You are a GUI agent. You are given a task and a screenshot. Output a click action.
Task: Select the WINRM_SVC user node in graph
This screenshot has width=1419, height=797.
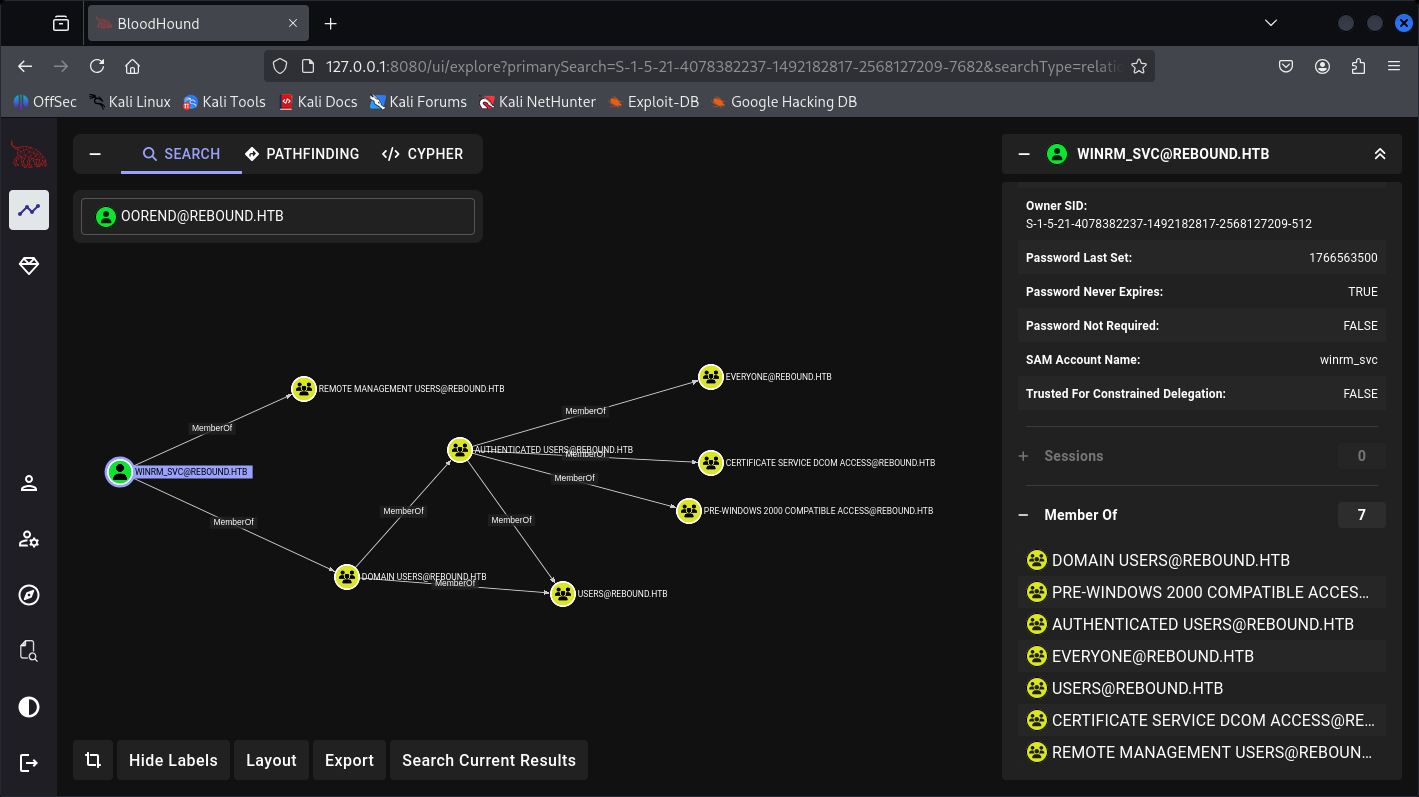[120, 472]
